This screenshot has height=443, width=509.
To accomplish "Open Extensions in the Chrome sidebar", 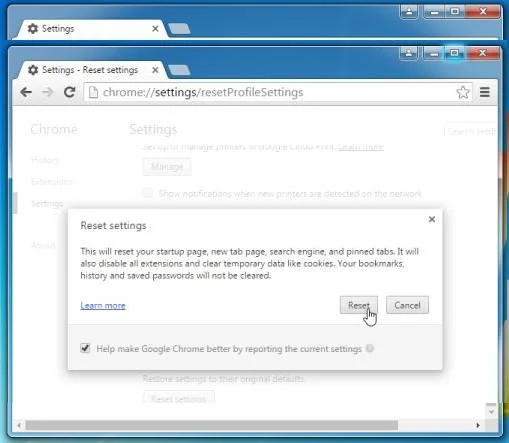I will click(x=52, y=182).
